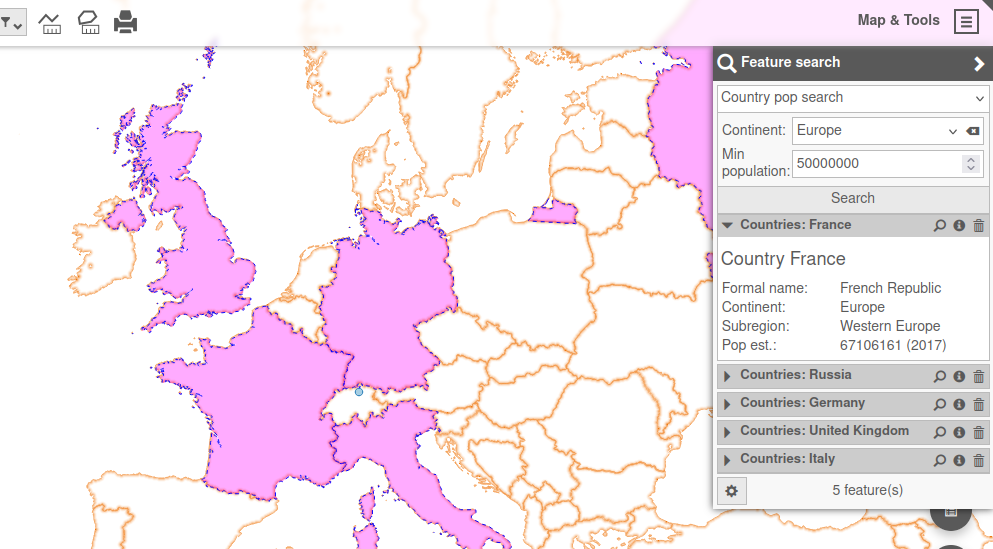The width and height of the screenshot is (993, 549).
Task: Open the Map & Tools hamburger menu
Action: click(x=965, y=21)
